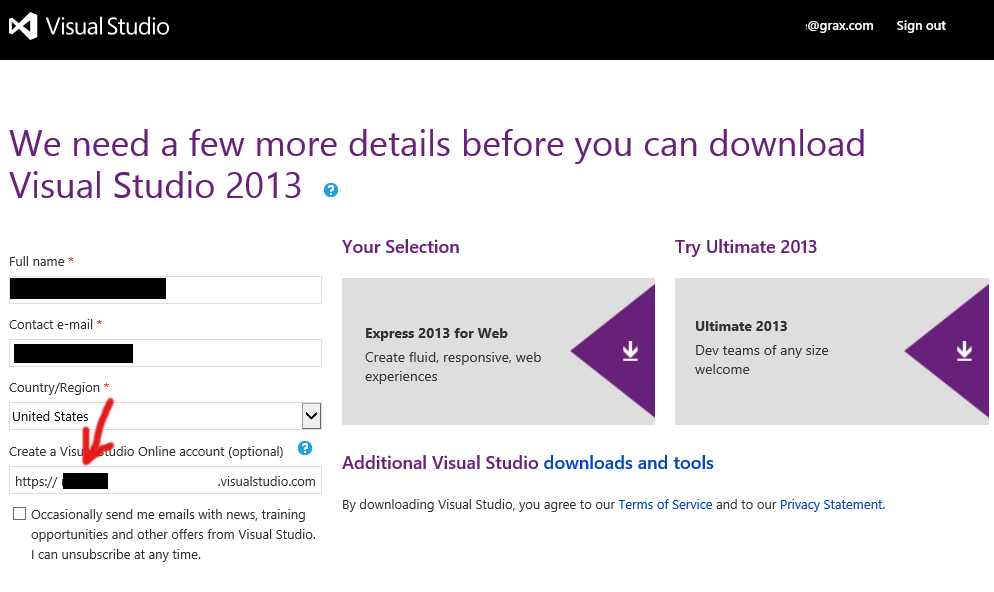
Task: Click the Visual Studio wordmark text
Action: click(108, 26)
